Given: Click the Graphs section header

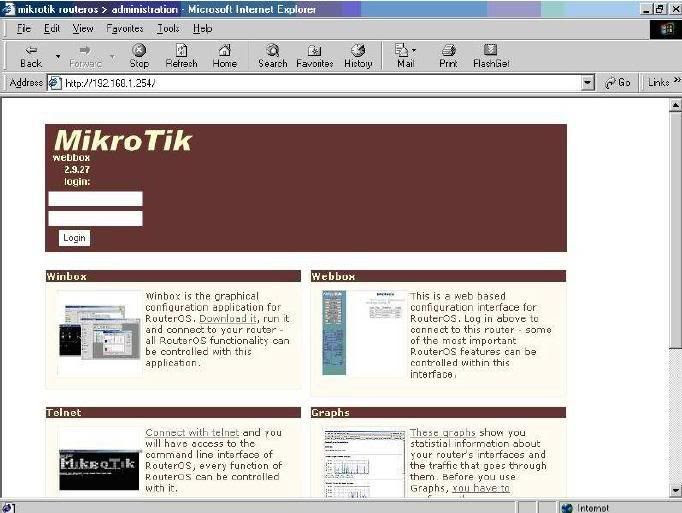Looking at the screenshot, I should (438, 412).
